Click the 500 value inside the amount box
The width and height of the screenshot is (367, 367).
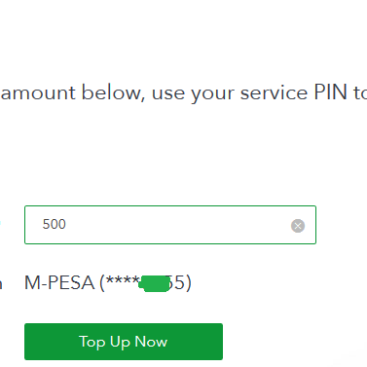54,224
